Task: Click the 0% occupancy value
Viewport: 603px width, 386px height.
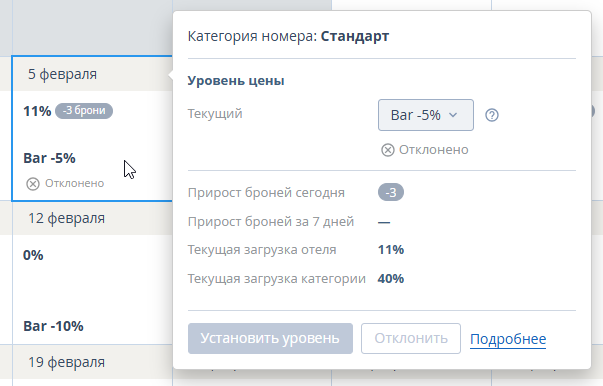Action: pyautogui.click(x=33, y=255)
